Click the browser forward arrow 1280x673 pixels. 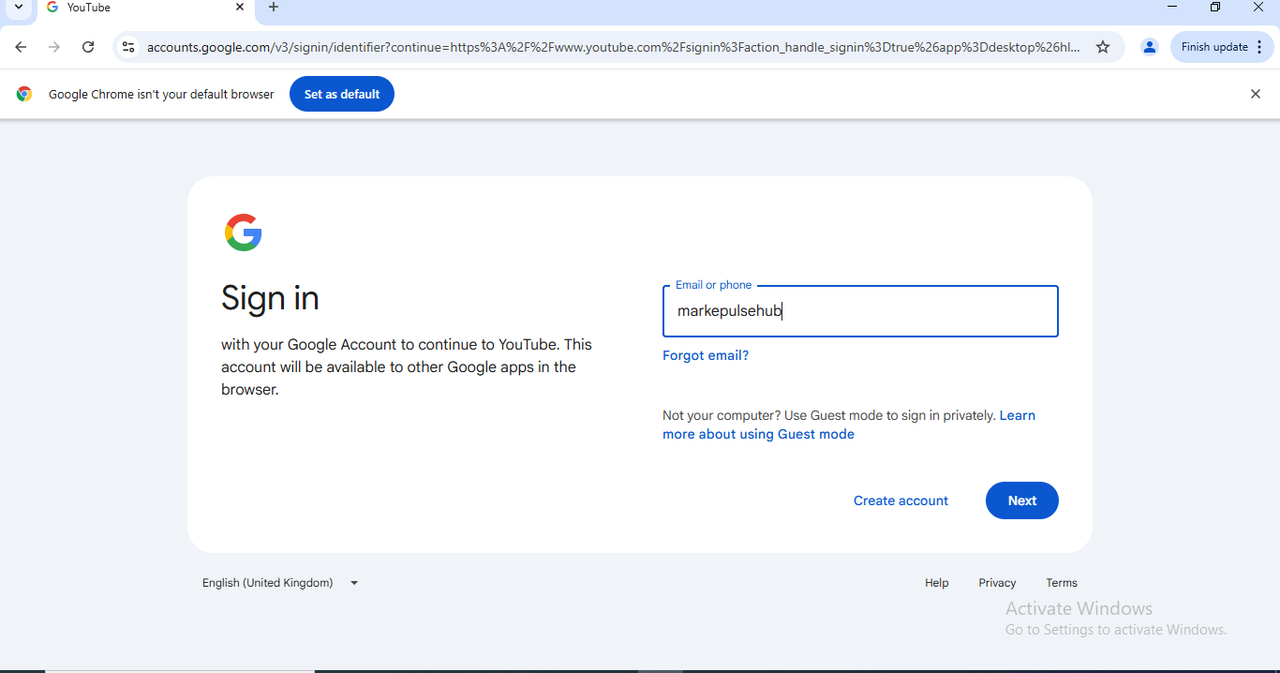click(54, 47)
